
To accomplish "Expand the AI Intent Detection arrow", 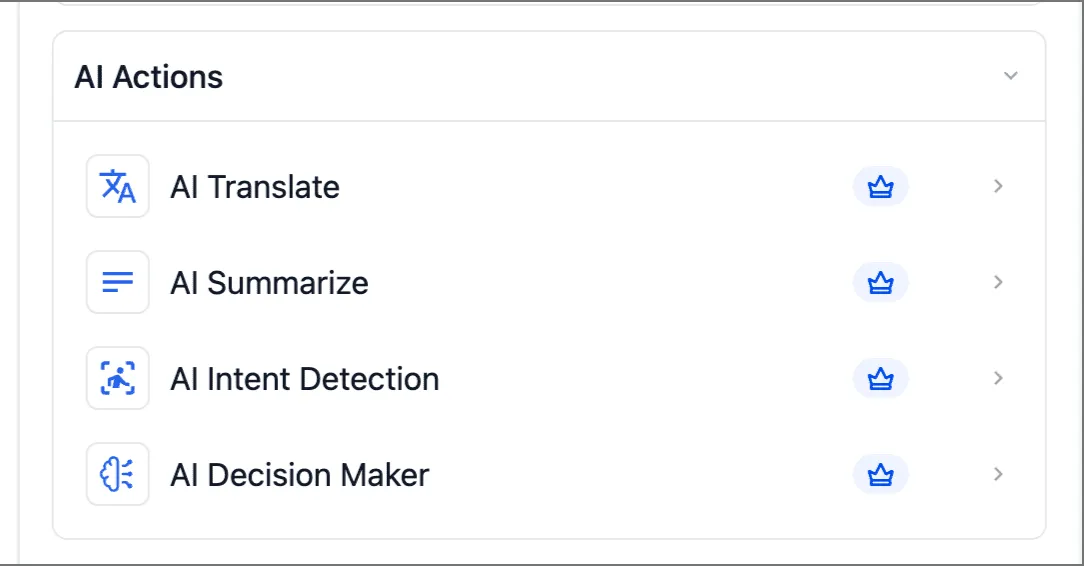I will coord(998,378).
